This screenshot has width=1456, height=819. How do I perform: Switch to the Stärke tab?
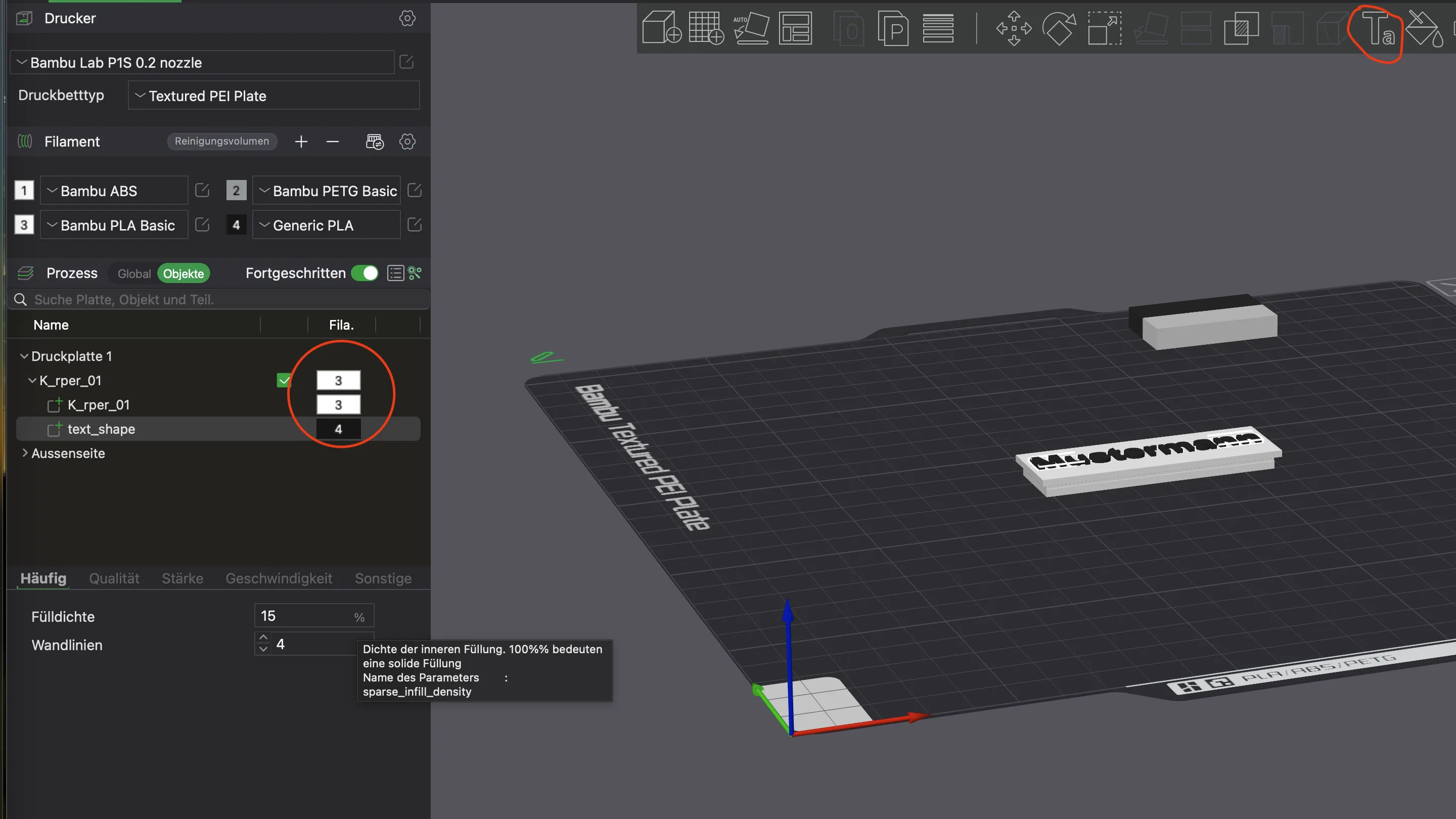coord(183,578)
